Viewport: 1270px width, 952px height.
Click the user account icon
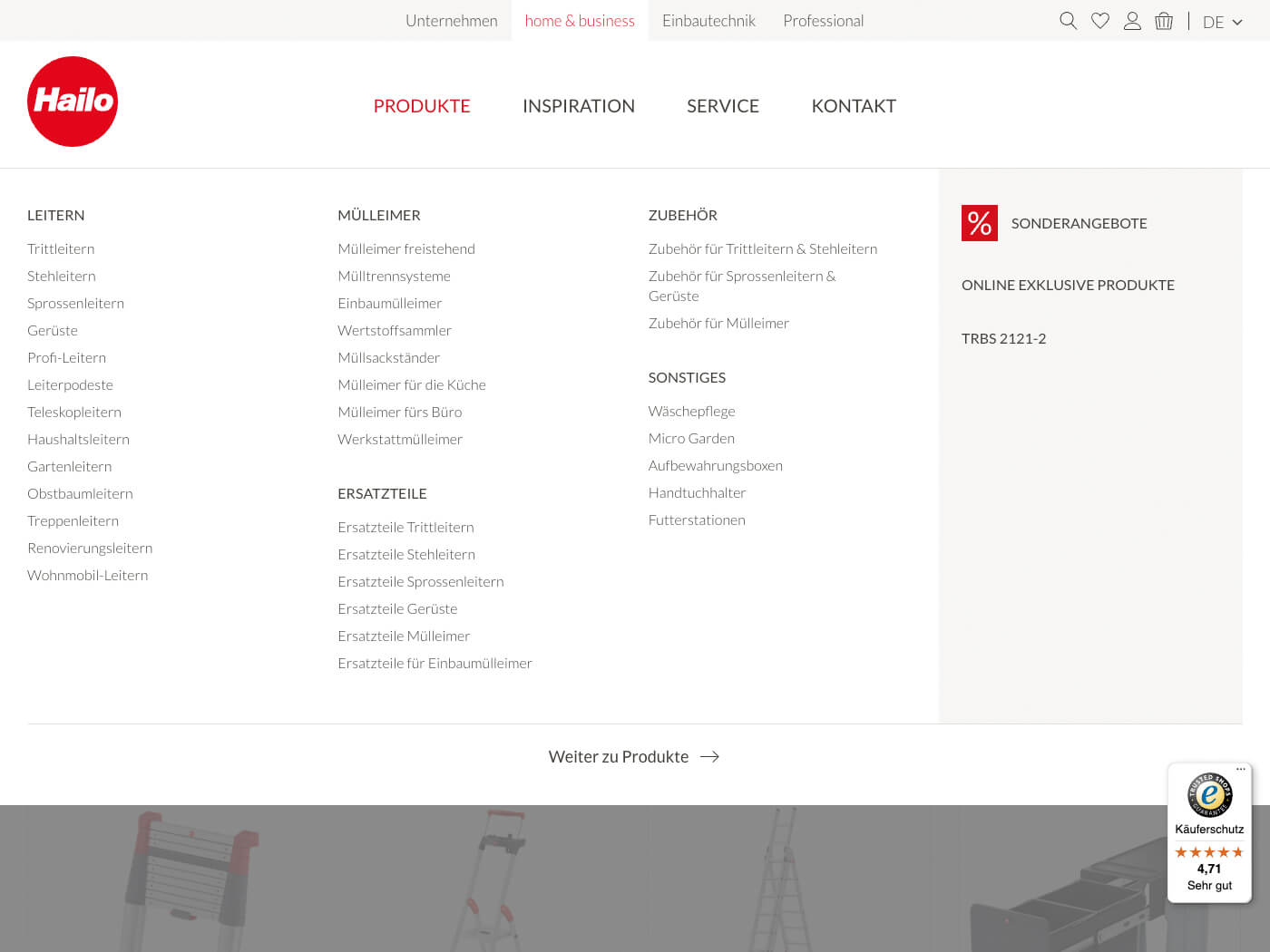click(1132, 20)
